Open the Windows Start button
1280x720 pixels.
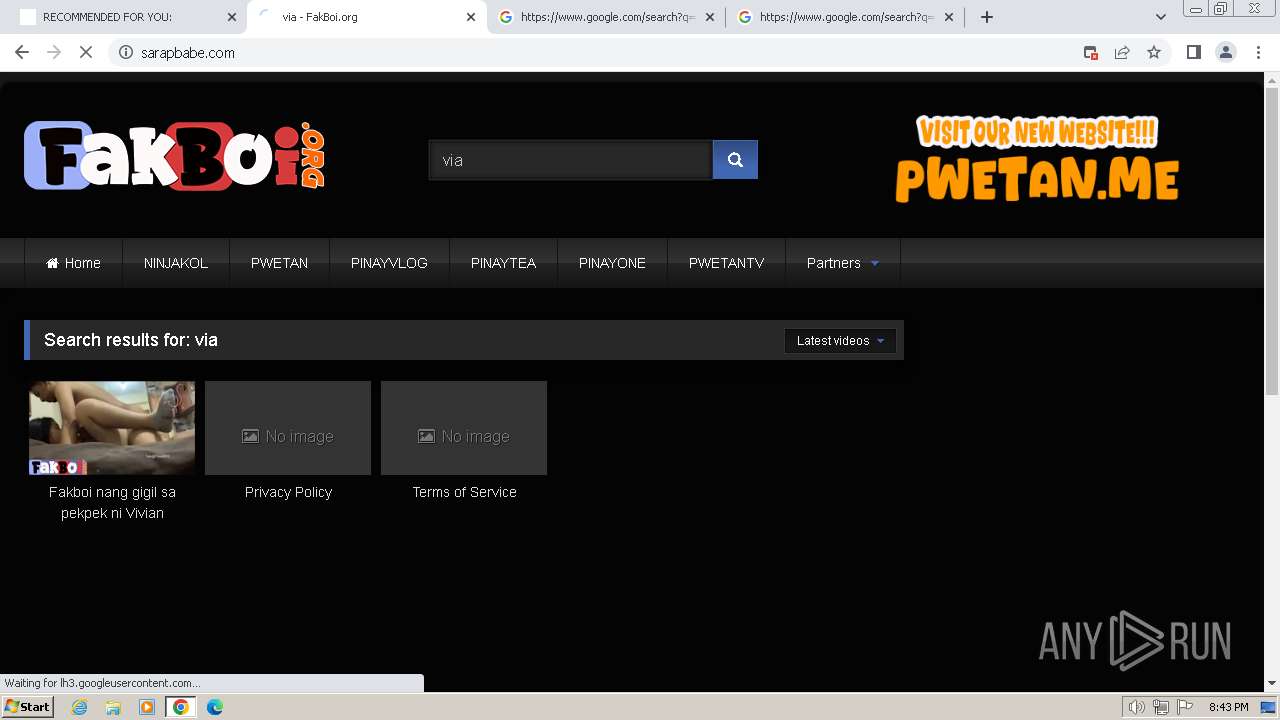27,707
